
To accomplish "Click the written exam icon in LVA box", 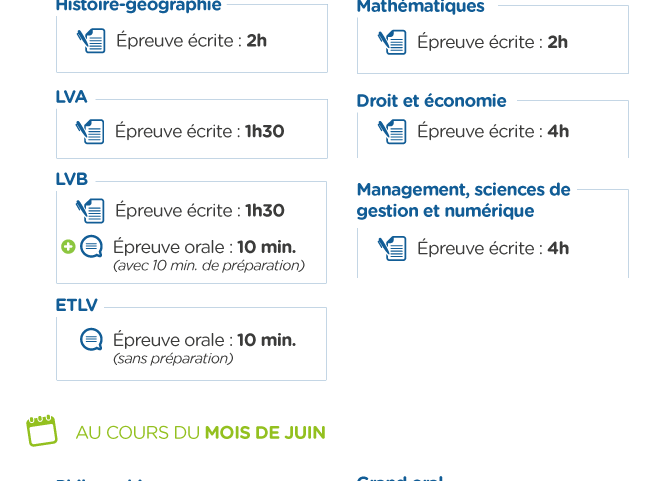I will 90,131.
